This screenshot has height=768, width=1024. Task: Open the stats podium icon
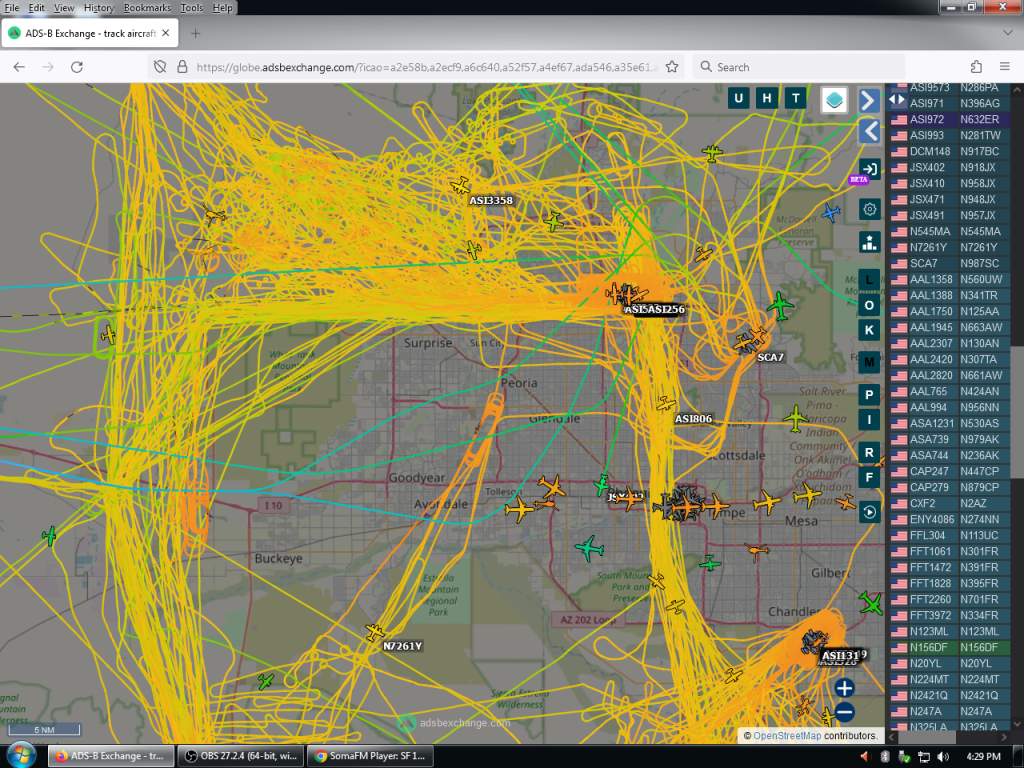click(869, 242)
